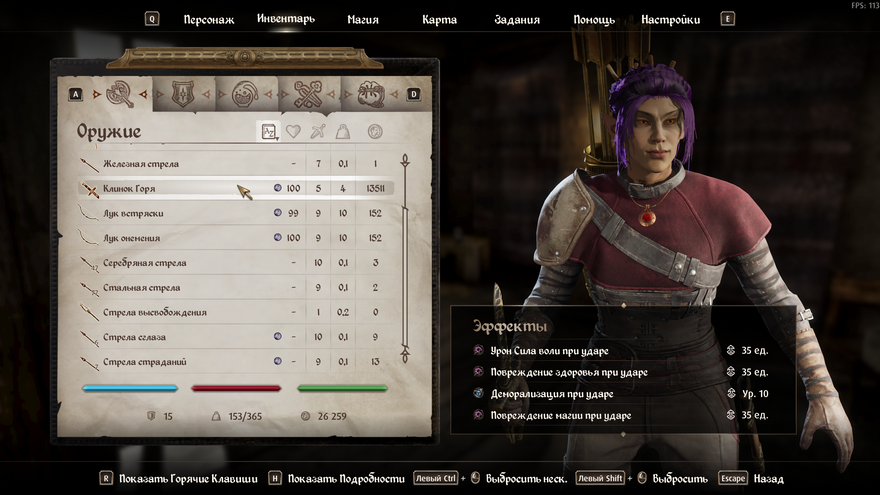Open the Armor category shield icon

click(x=182, y=94)
